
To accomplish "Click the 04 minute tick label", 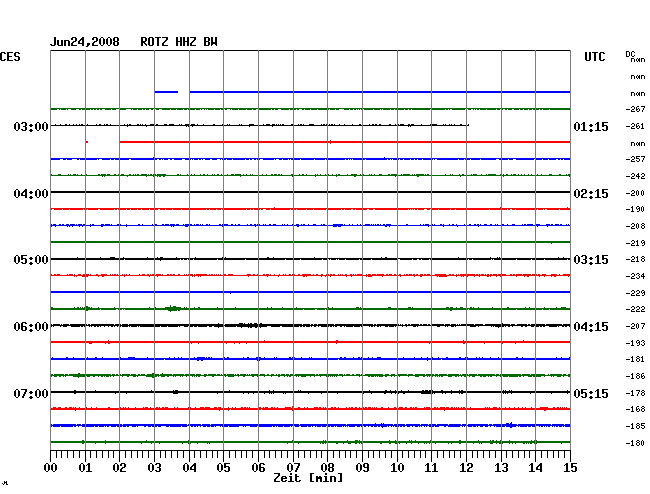I will 189,468.
